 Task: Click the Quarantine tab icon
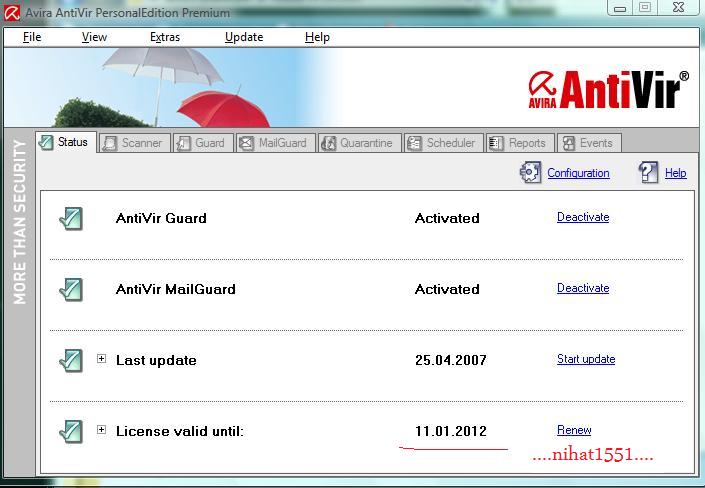328,143
